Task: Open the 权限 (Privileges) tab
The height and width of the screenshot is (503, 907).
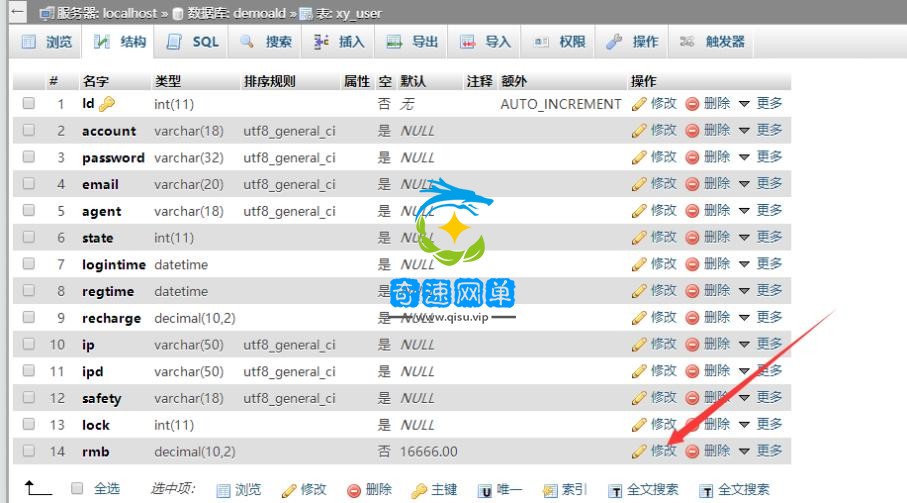Action: click(558, 42)
